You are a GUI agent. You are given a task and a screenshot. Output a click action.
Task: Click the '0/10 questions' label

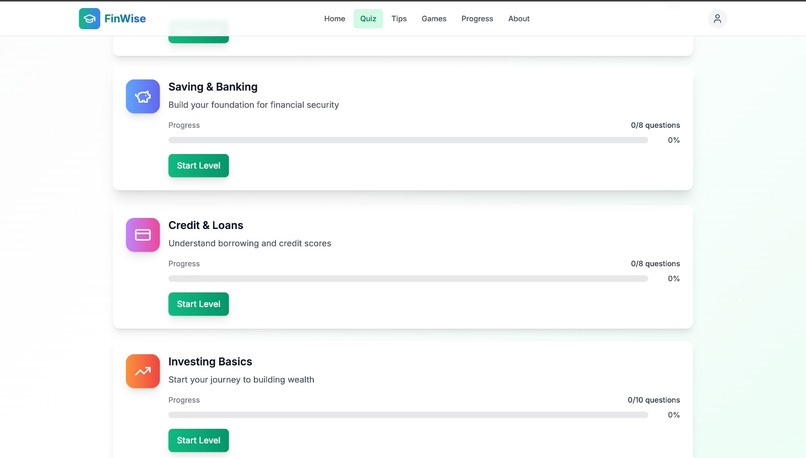(654, 400)
